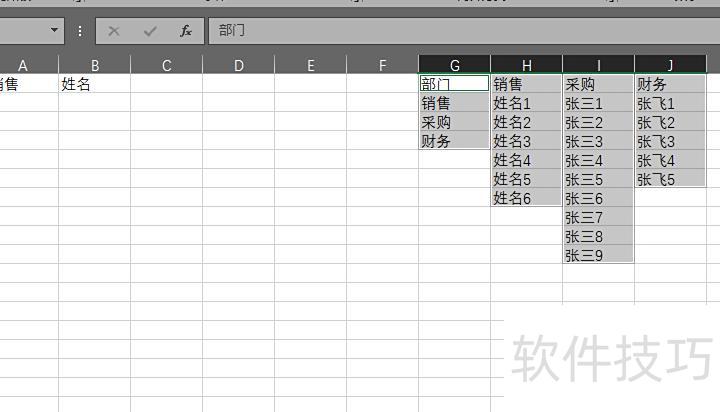The height and width of the screenshot is (412, 720).
Task: Click cell B1 containing 姓名
Action: point(95,84)
